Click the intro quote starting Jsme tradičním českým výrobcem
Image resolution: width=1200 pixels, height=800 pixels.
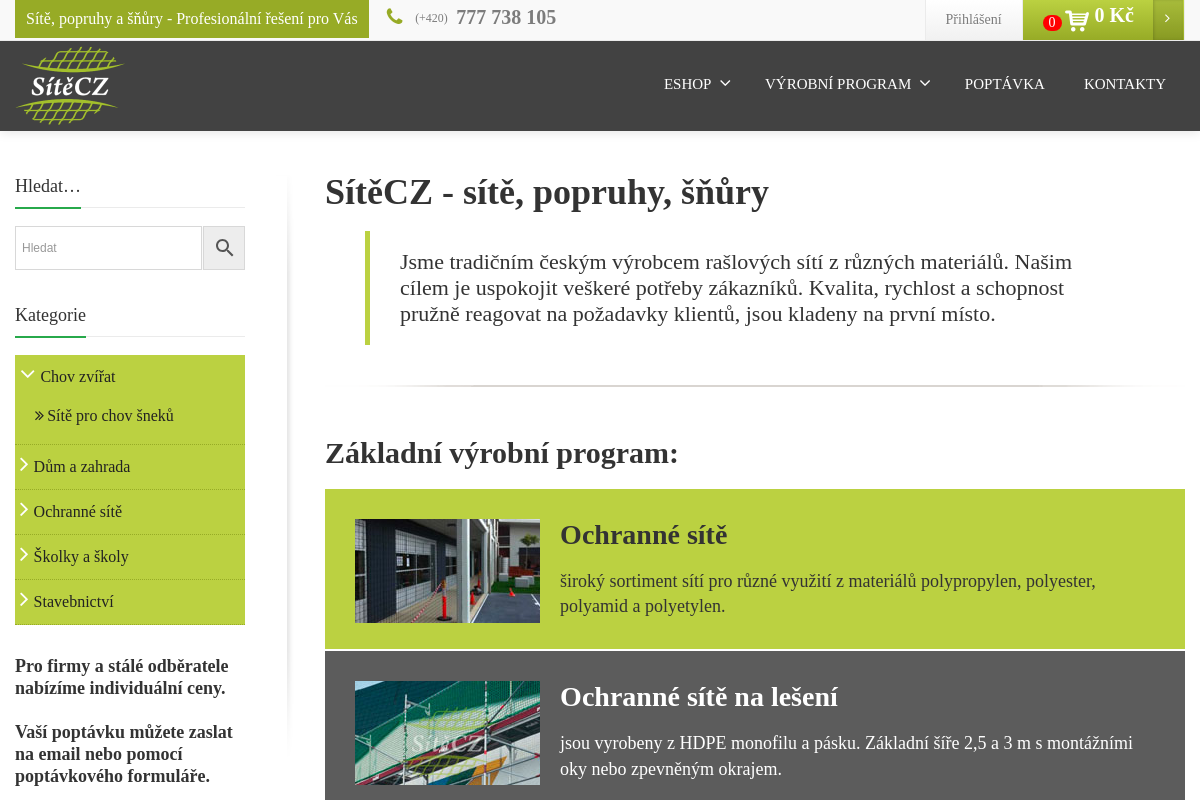[736, 288]
